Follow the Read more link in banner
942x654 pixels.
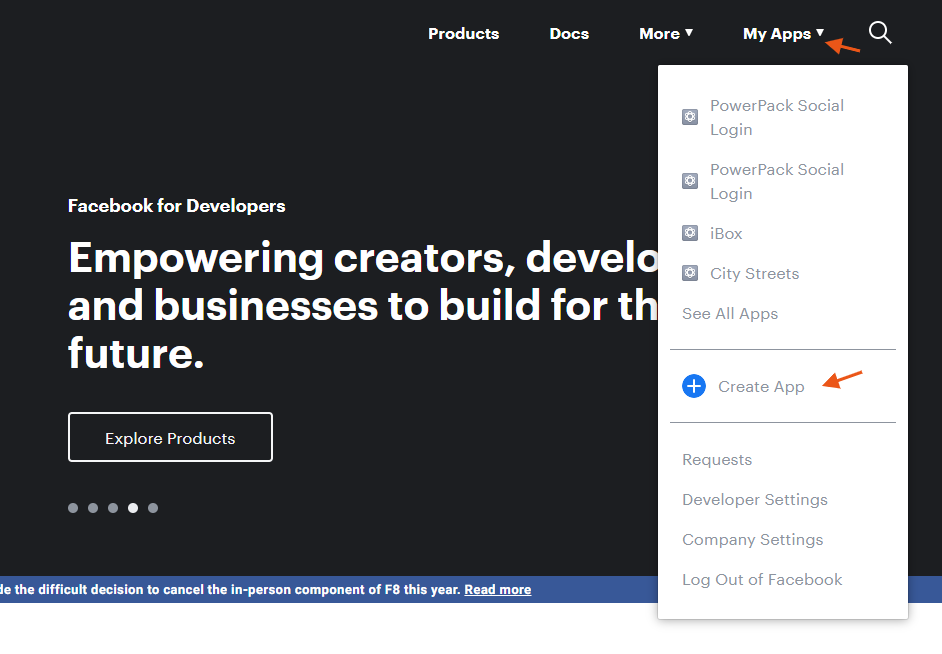pos(497,590)
